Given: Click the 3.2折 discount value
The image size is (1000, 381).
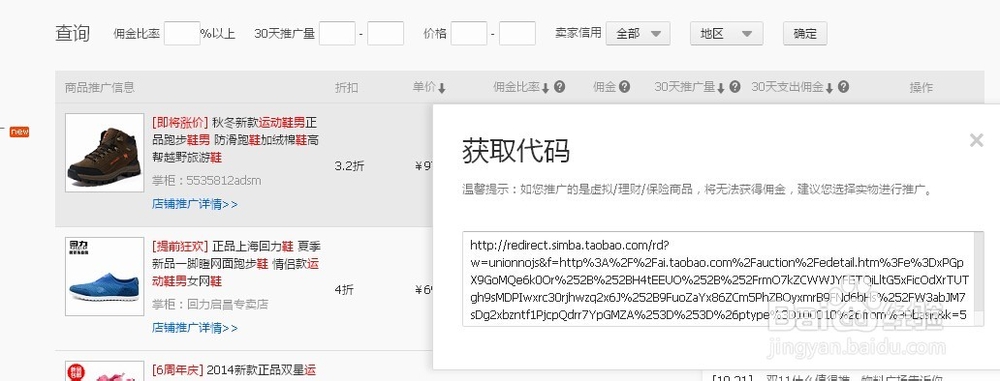Looking at the screenshot, I should click(x=349, y=166).
